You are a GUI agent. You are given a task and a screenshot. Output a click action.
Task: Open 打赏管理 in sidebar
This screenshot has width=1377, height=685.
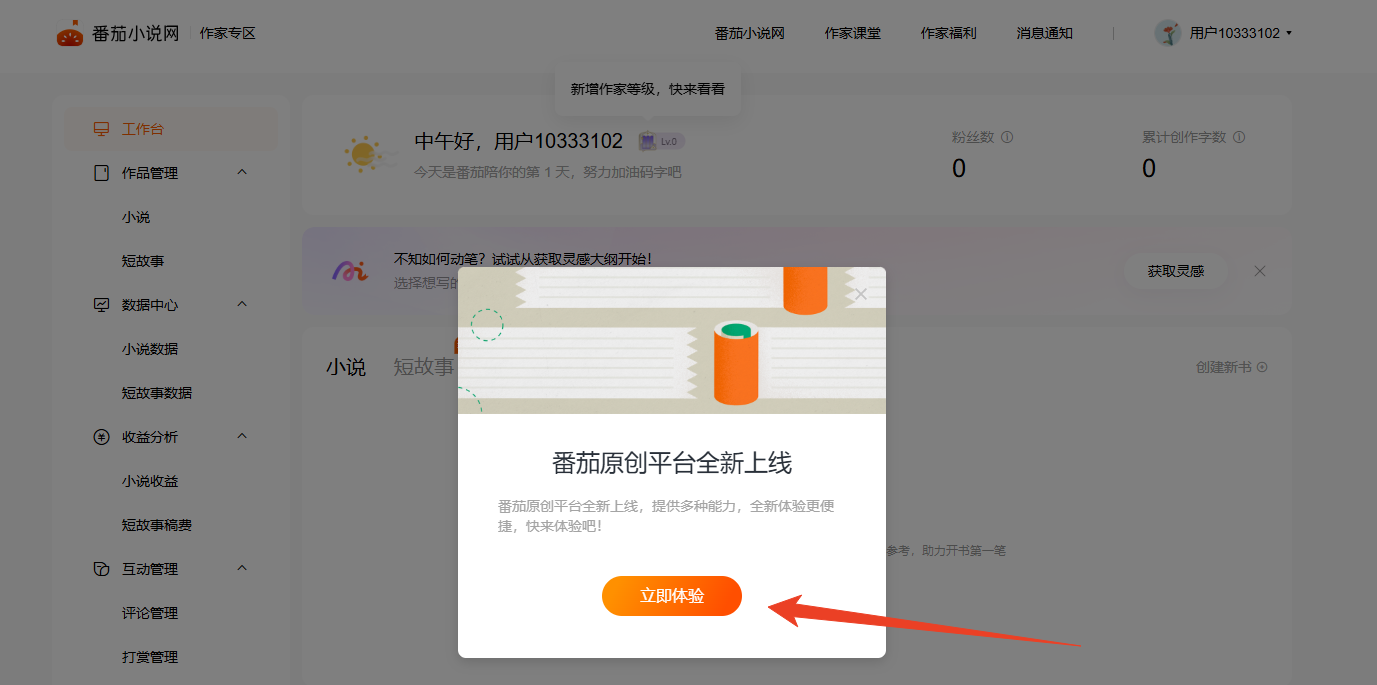tap(150, 657)
